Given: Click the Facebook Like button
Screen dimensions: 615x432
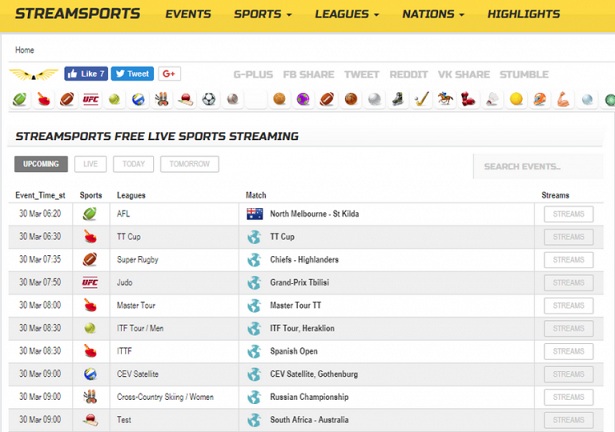Looking at the screenshot, I should [86, 74].
